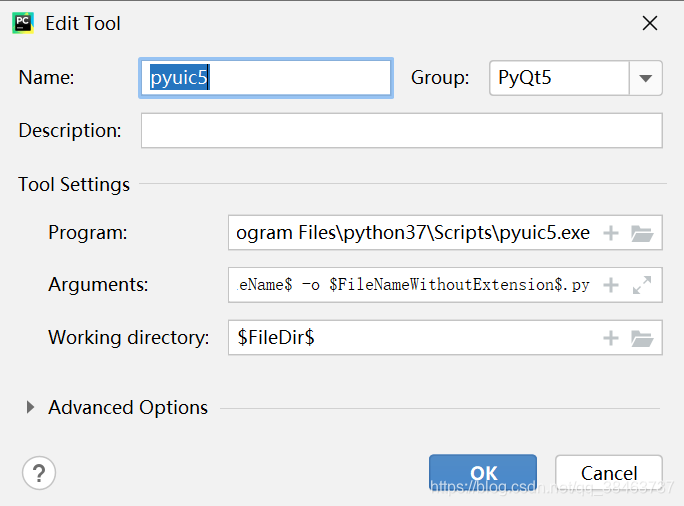684x506 pixels.
Task: Browse for the Working directory folder
Action: pos(642,338)
